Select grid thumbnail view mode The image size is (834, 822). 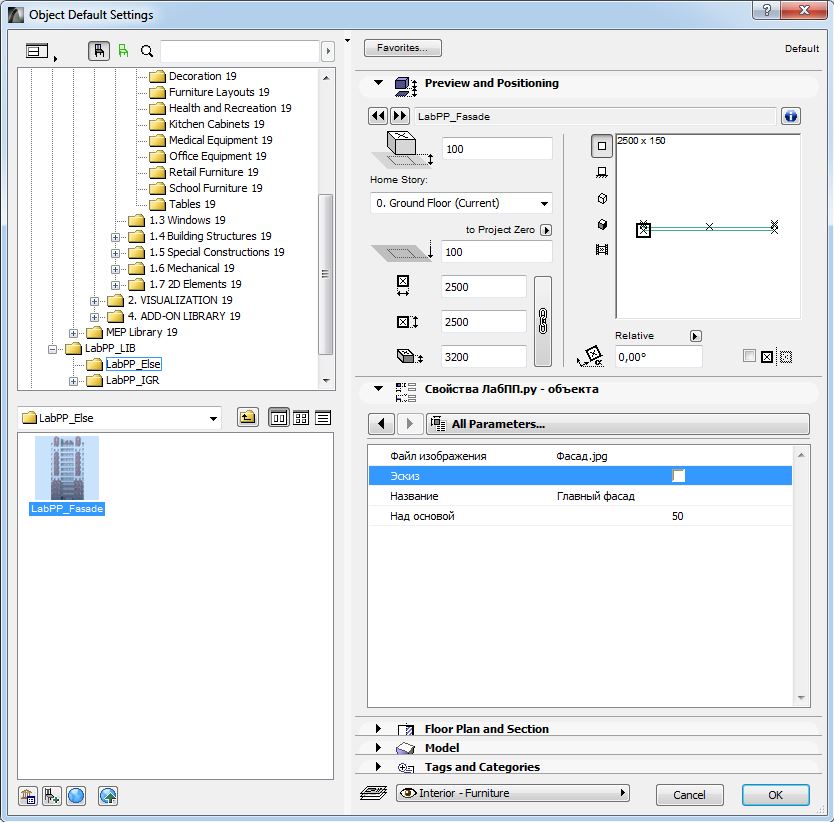(x=301, y=418)
